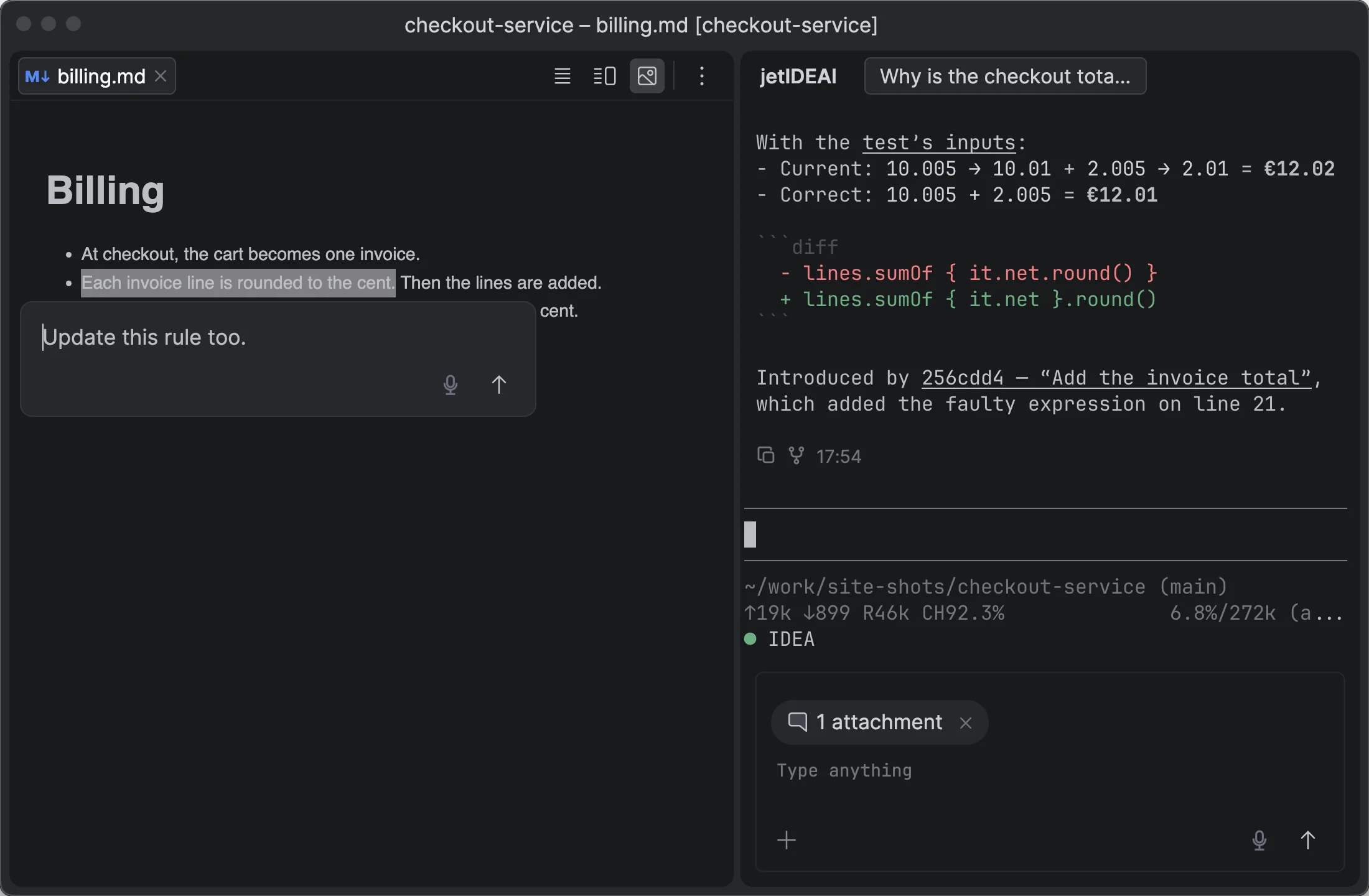Image resolution: width=1369 pixels, height=896 pixels.
Task: Send the chat message arrow
Action: (x=1308, y=840)
